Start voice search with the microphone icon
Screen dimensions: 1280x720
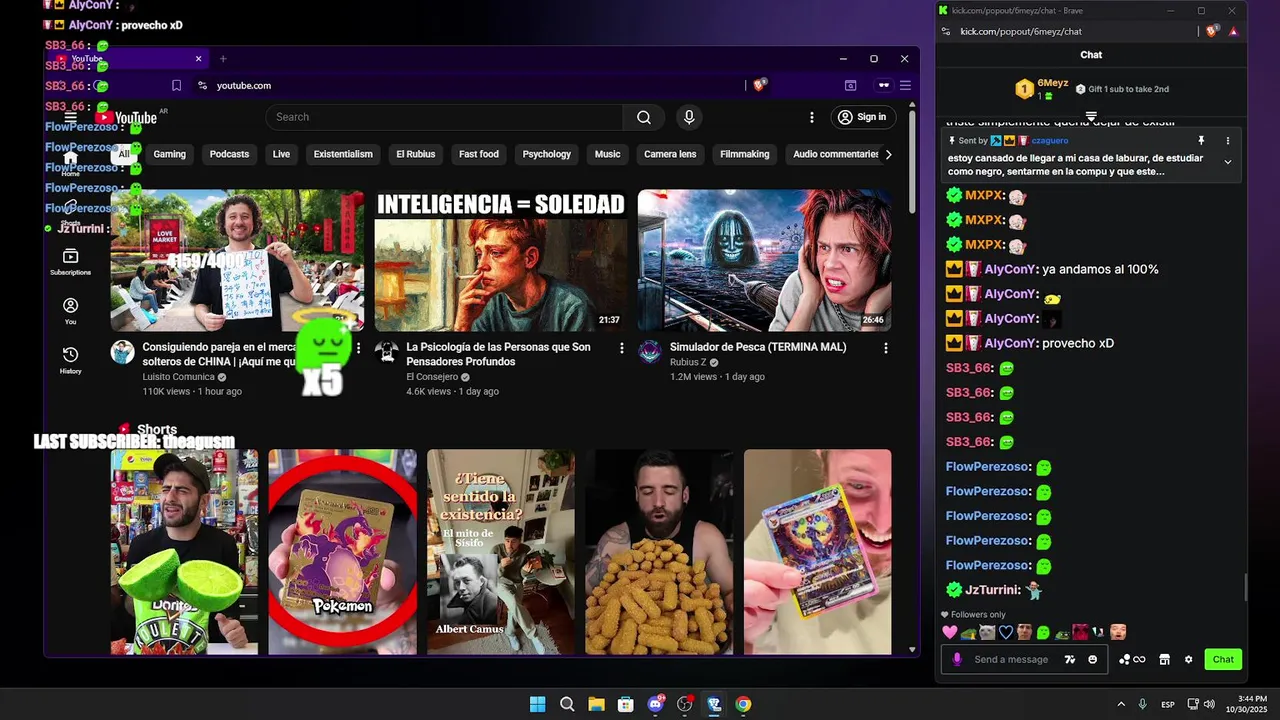[689, 117]
